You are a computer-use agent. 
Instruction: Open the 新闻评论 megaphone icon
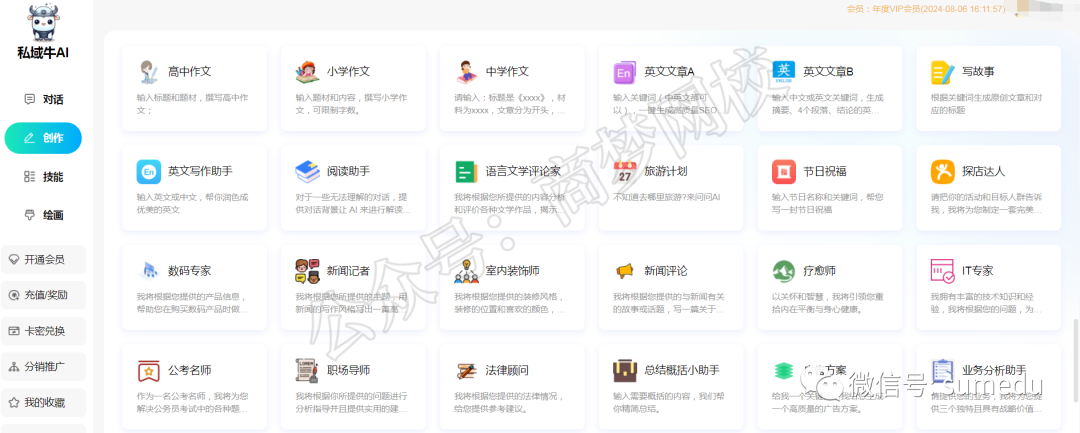click(625, 271)
